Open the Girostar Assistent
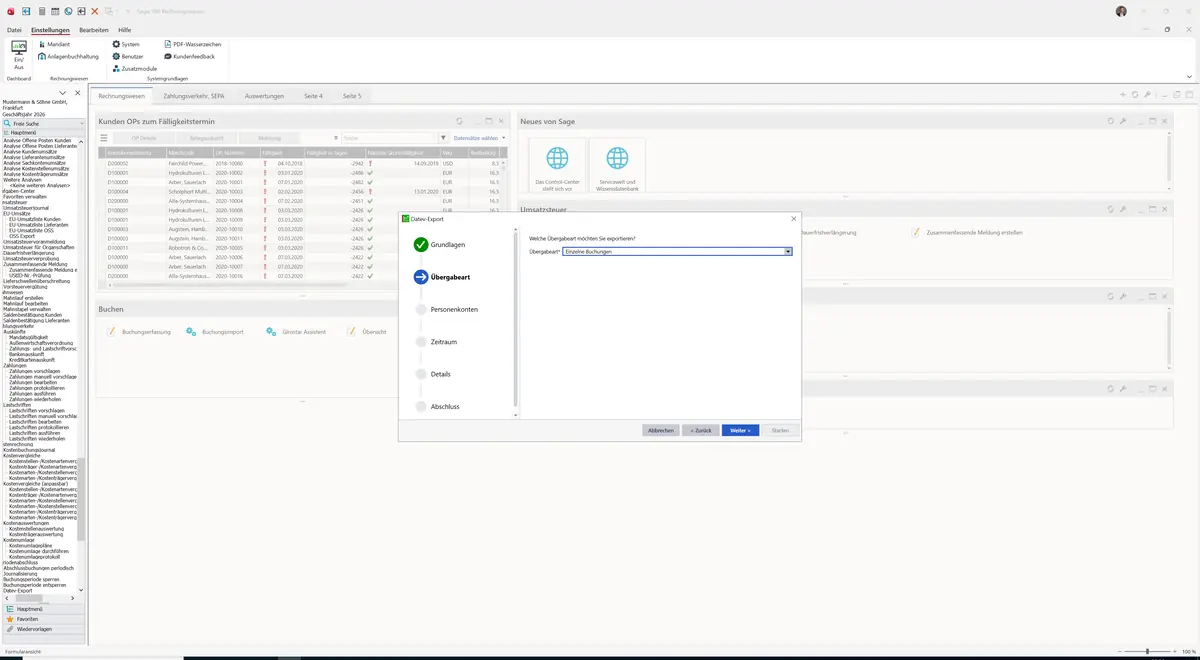Screen dimensions: 1200x660 coord(296,331)
